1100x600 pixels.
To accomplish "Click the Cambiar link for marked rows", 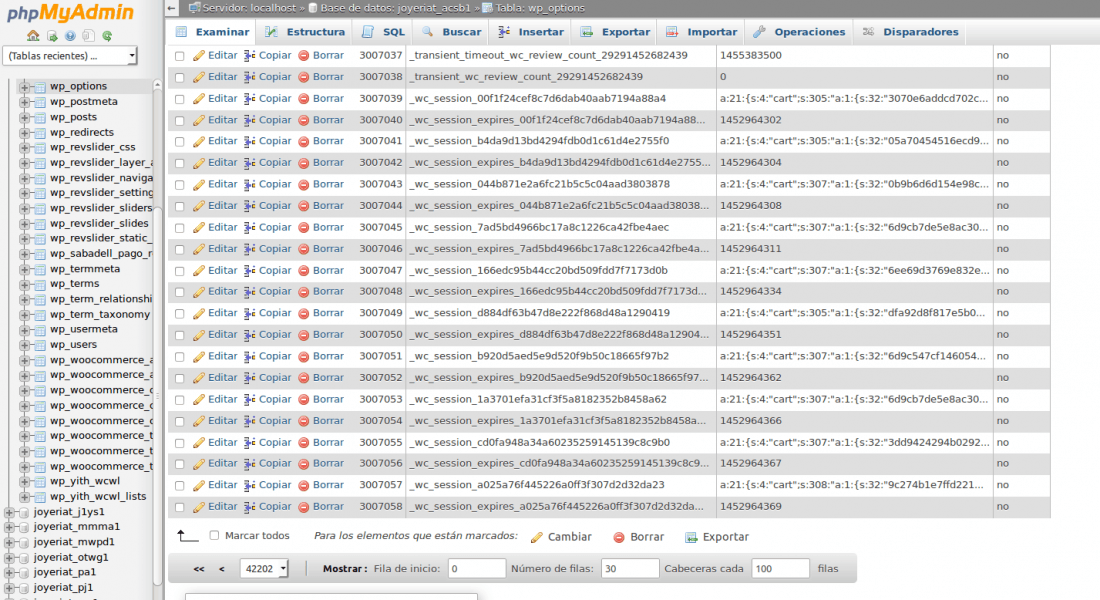I will (570, 537).
